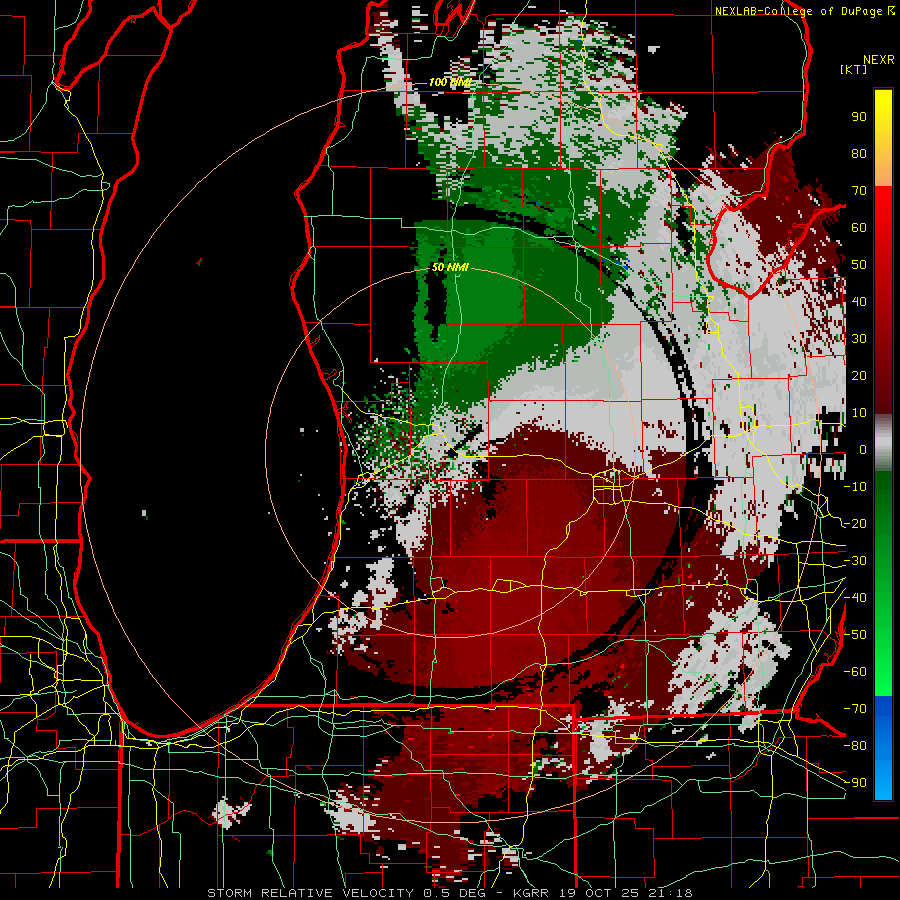Click the 50 NMI range ring label
Screen dimensions: 900x900
pos(449,267)
